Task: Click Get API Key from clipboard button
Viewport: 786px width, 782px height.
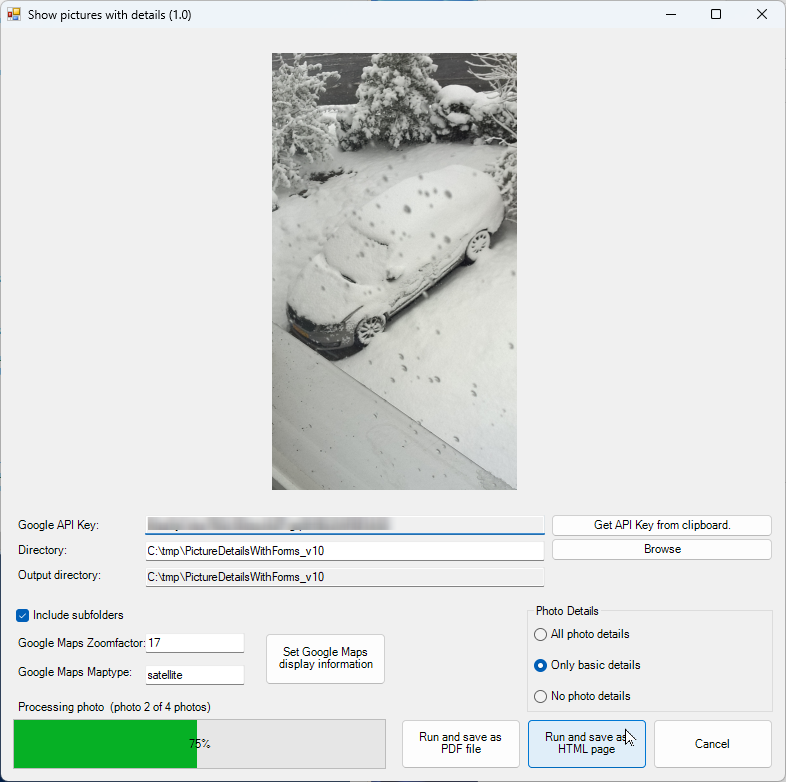Action: 661,525
